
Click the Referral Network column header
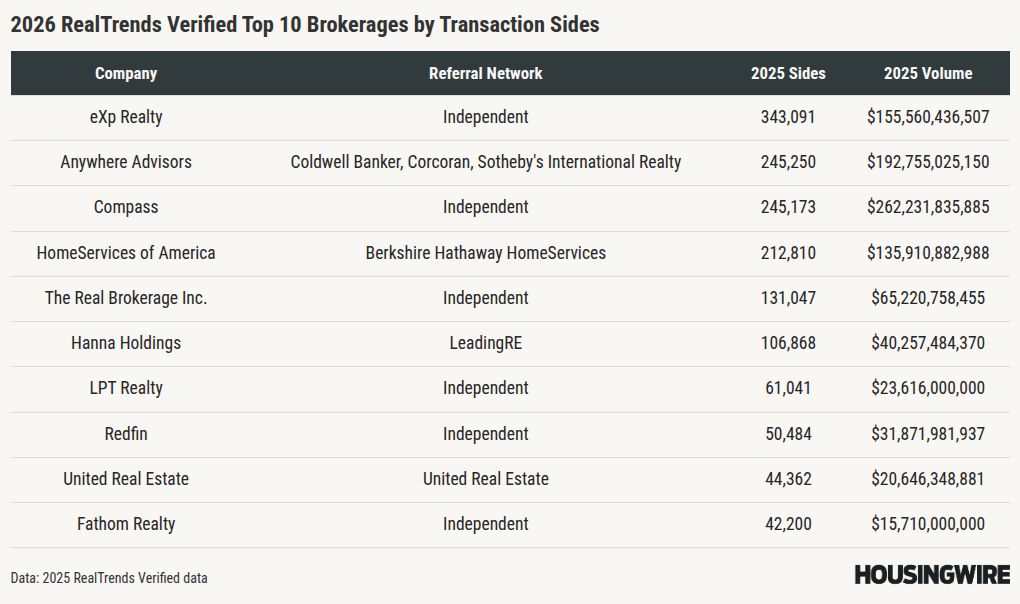point(486,73)
